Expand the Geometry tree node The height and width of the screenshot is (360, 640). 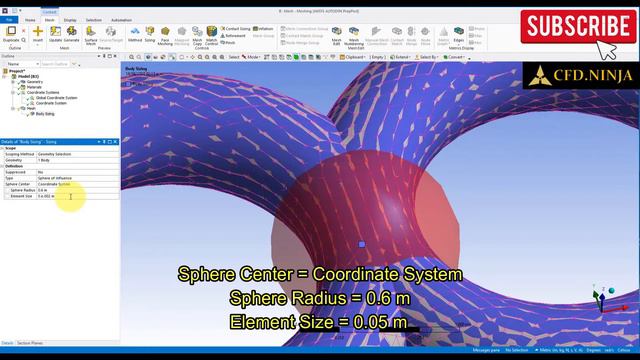pos(13,82)
